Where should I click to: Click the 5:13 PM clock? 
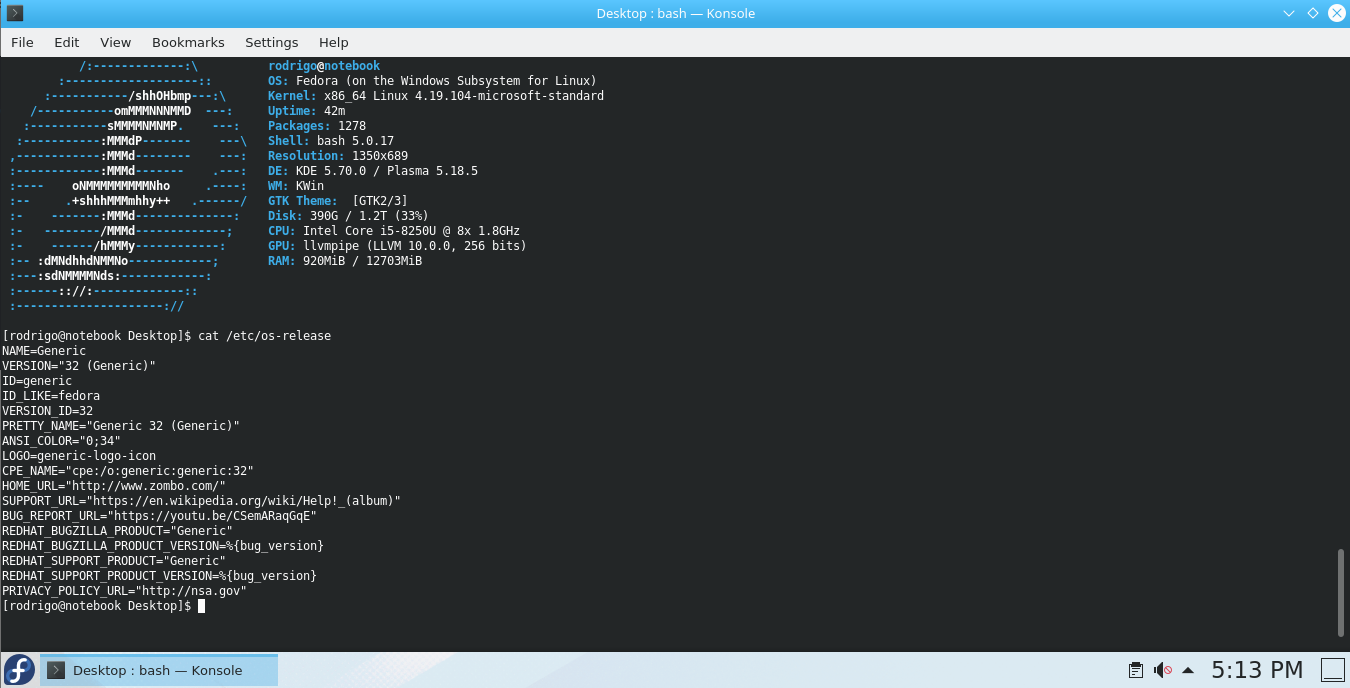click(x=1256, y=670)
